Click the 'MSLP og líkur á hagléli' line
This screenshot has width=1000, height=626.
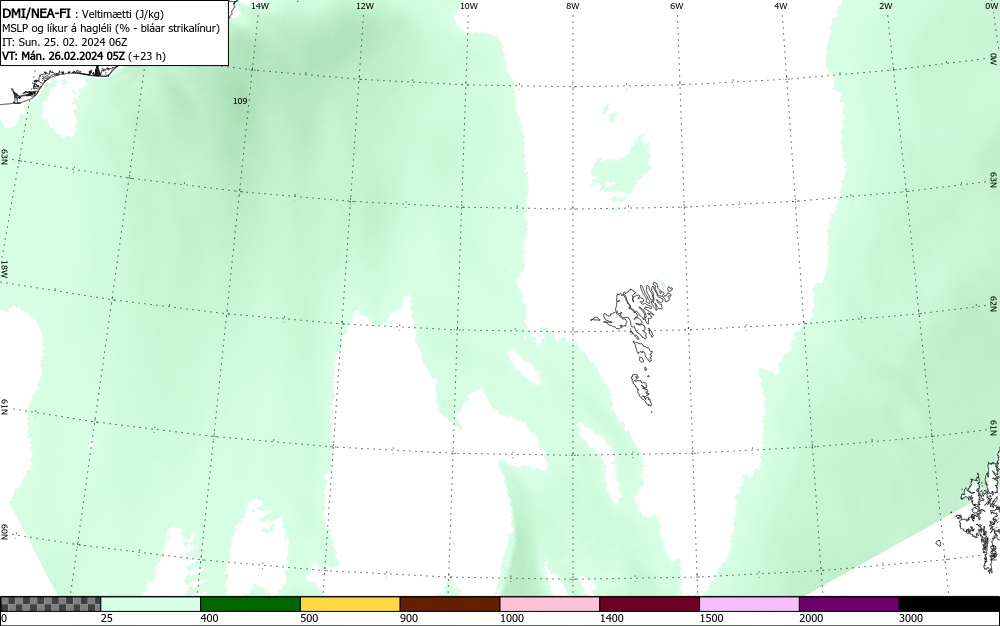112,28
